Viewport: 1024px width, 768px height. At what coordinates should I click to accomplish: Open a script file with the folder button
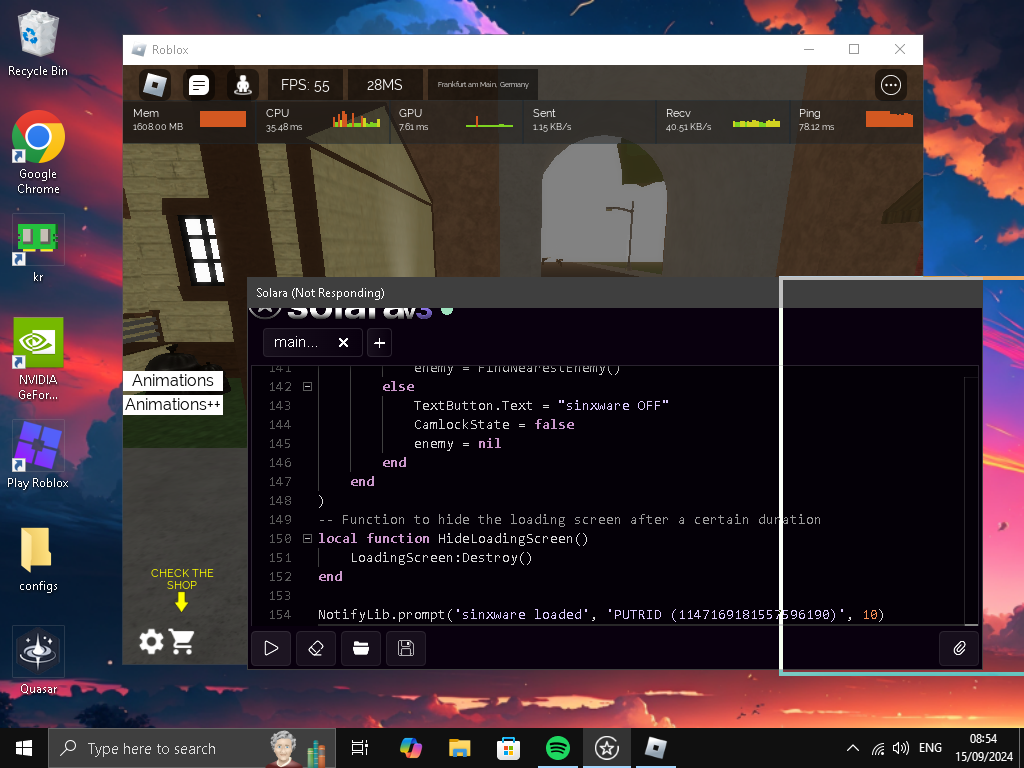coord(361,648)
